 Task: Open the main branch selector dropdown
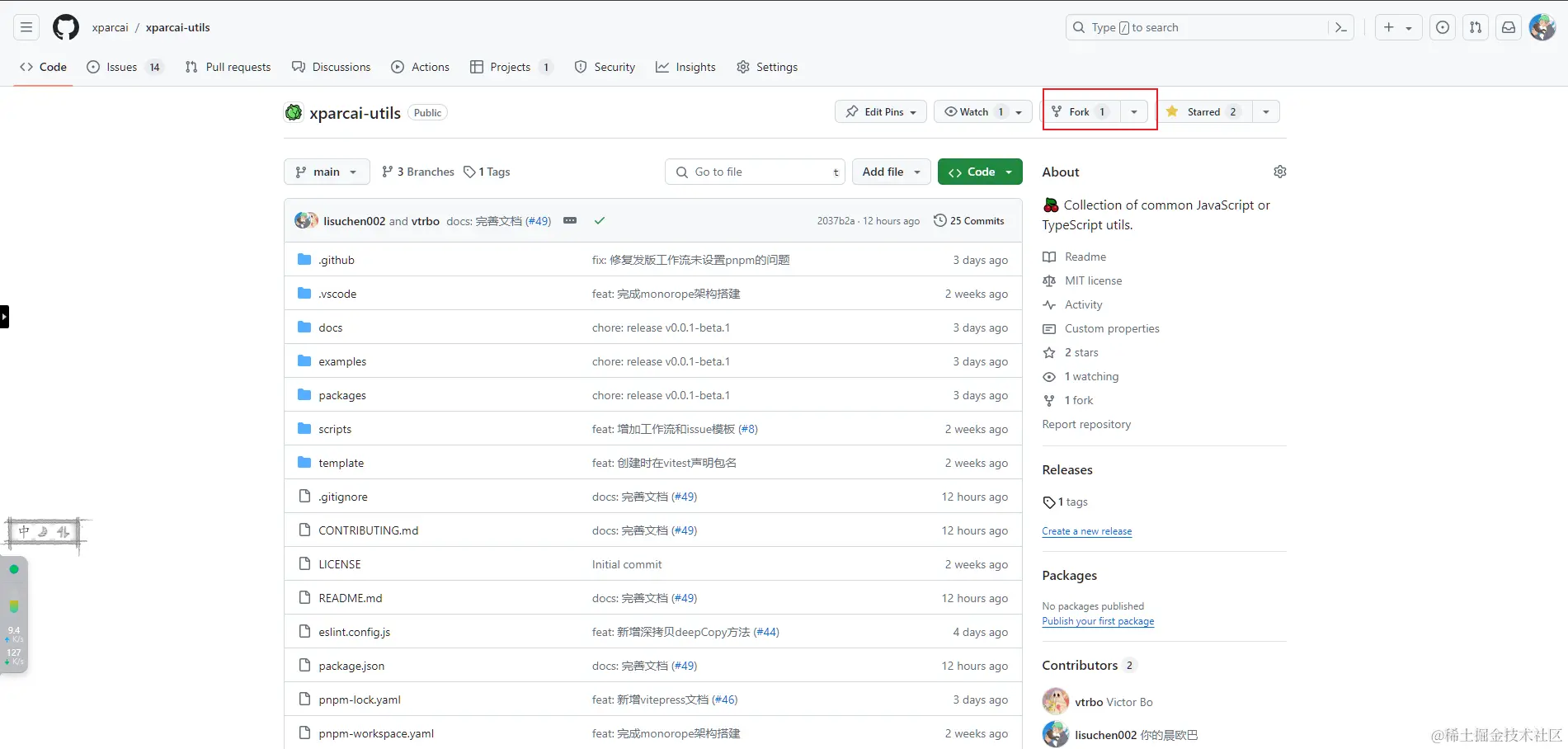tap(327, 172)
